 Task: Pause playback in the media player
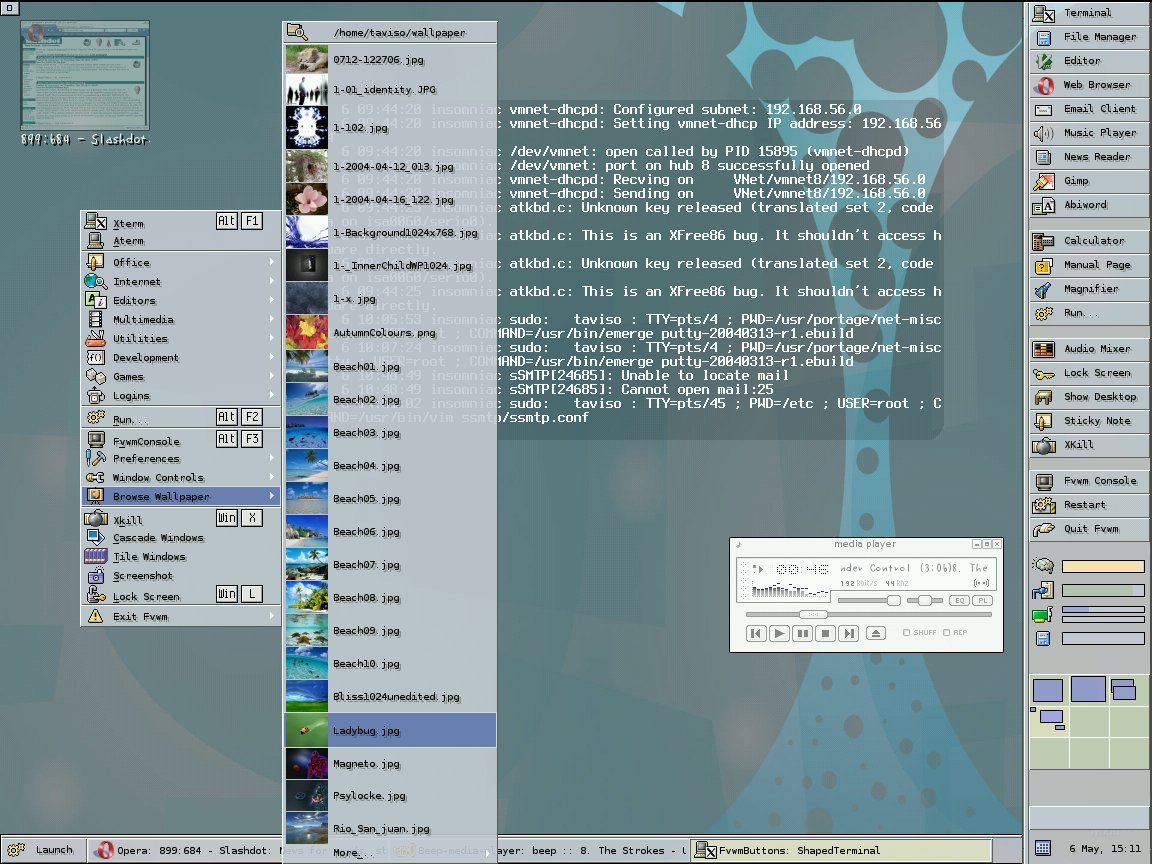point(802,633)
